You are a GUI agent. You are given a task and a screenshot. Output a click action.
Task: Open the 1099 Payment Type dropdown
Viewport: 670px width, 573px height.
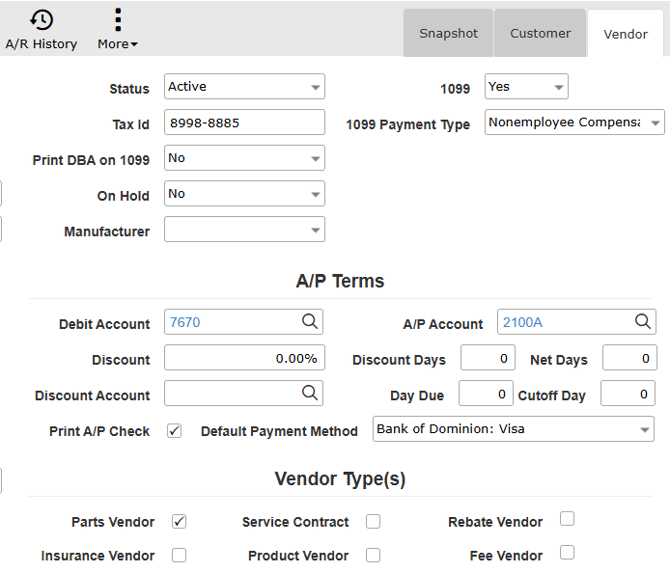(x=574, y=123)
